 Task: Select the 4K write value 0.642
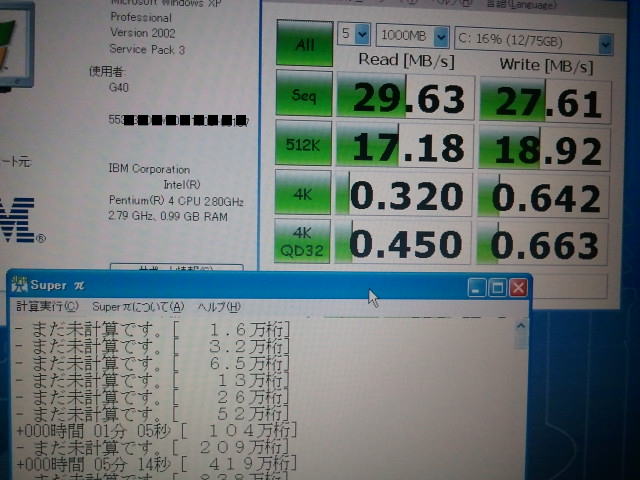coord(543,196)
